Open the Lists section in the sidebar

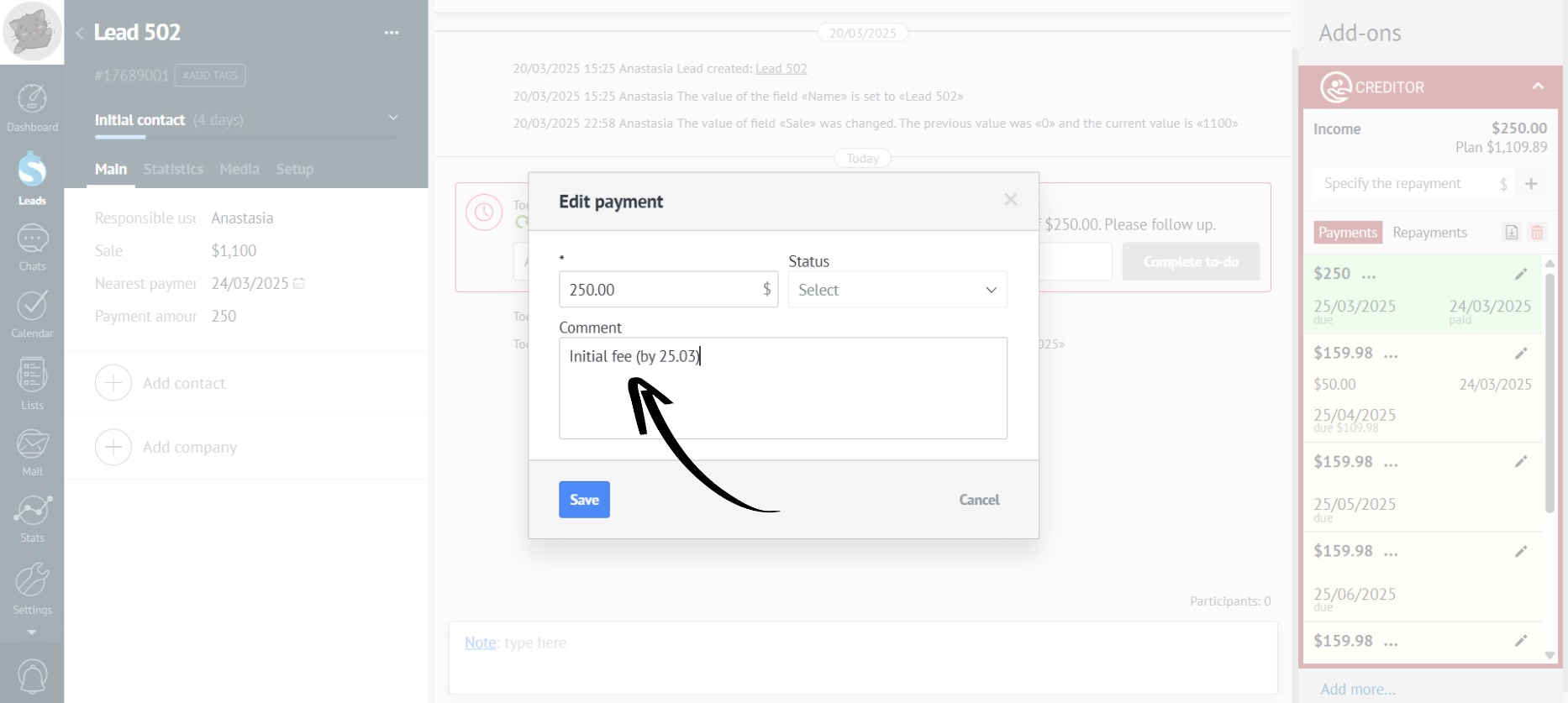pos(32,383)
